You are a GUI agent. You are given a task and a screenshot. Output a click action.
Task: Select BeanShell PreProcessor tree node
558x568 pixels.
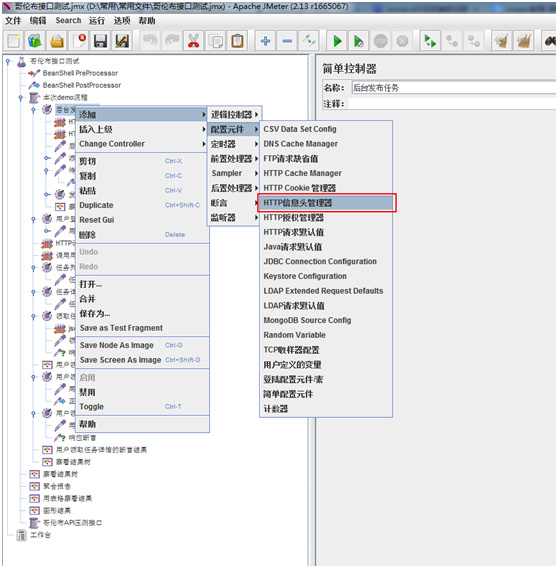[x=80, y=73]
